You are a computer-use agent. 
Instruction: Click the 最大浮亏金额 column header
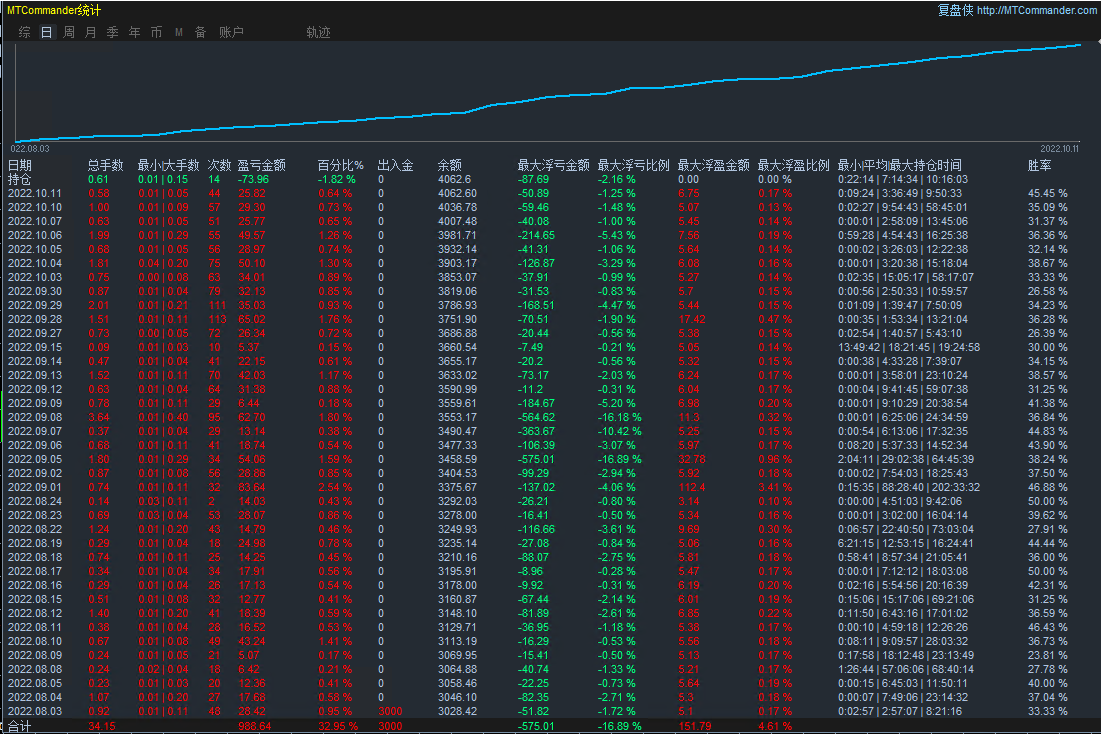coord(553,165)
